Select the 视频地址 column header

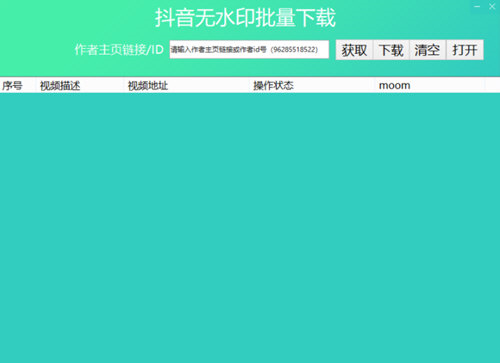187,85
